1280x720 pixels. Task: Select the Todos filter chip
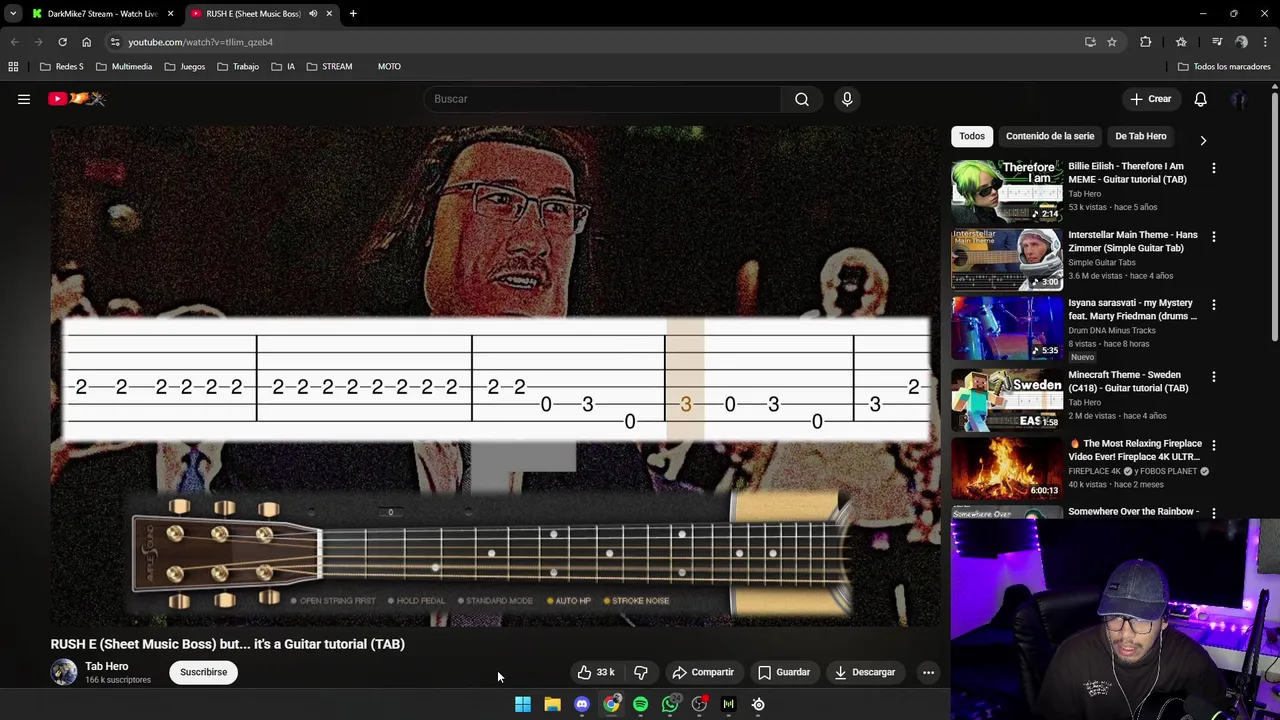(x=972, y=136)
